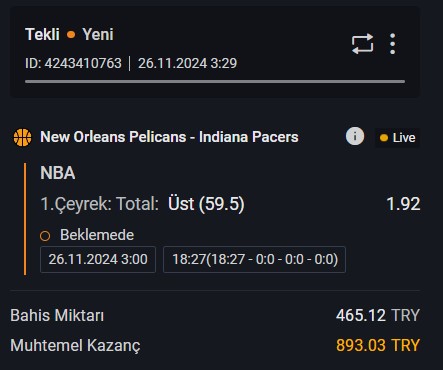Image resolution: width=443 pixels, height=370 pixels.
Task: Click the basketball sport icon
Action: pos(23,137)
